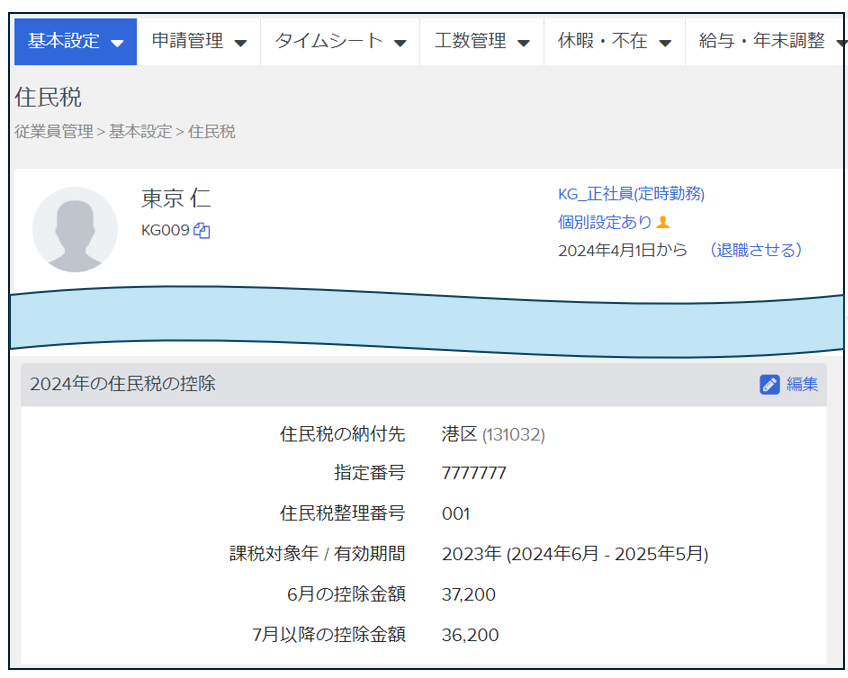
Task: Select the 住民税 page heading
Action: (x=48, y=98)
